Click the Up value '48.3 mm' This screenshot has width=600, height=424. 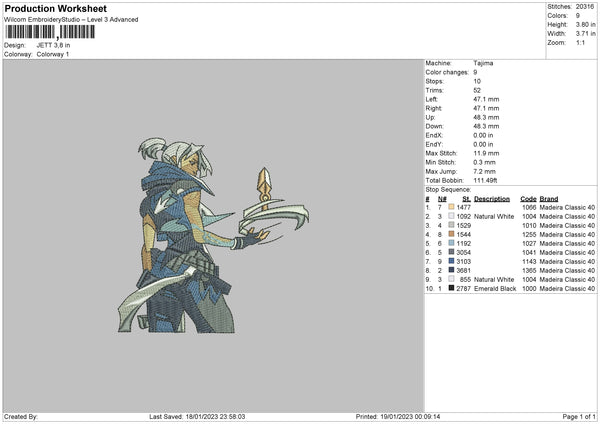click(x=486, y=117)
